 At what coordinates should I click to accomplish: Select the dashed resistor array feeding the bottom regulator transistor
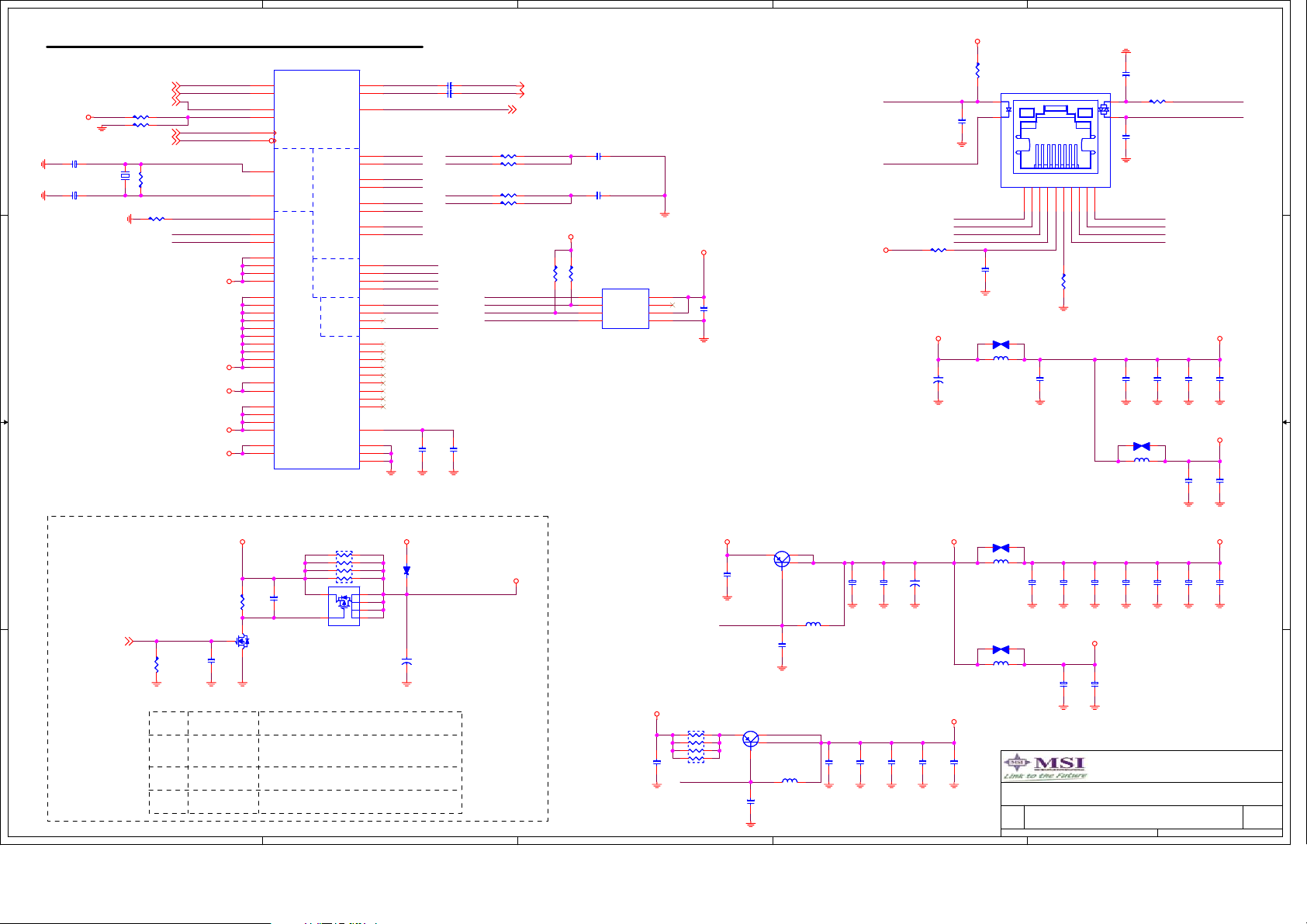coord(696,746)
